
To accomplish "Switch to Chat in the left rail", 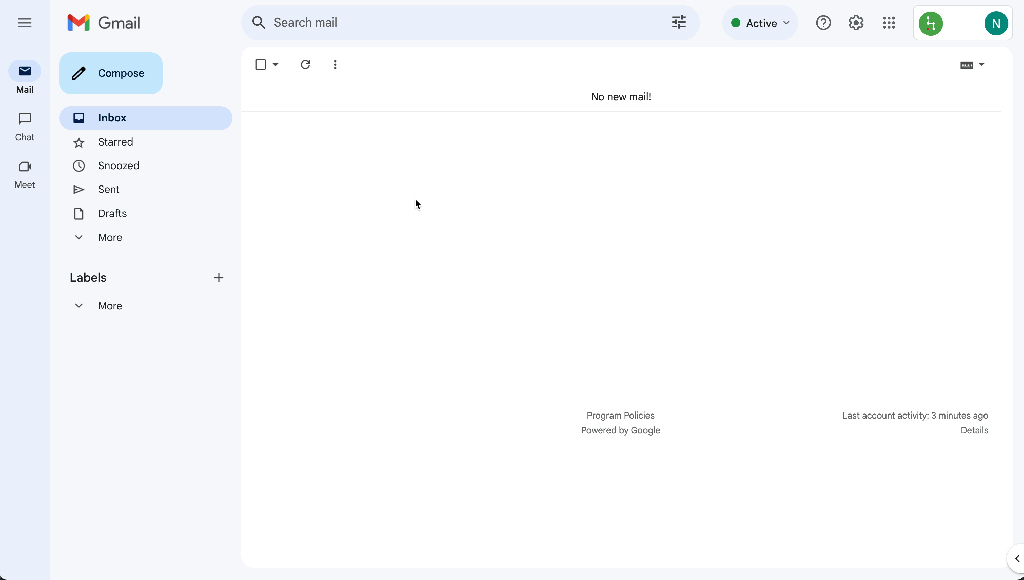I will click(x=25, y=125).
